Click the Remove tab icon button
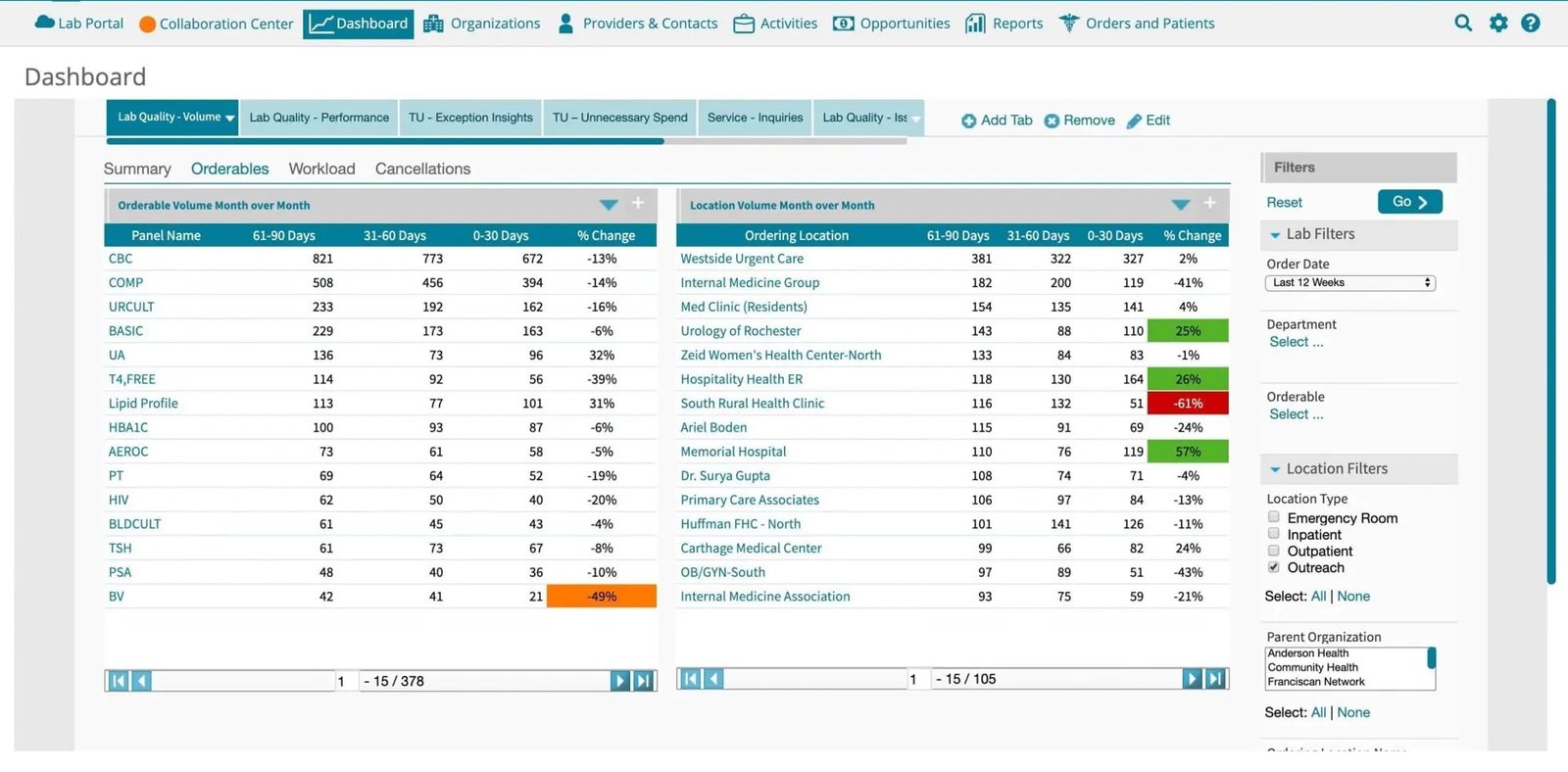 pyautogui.click(x=1052, y=121)
